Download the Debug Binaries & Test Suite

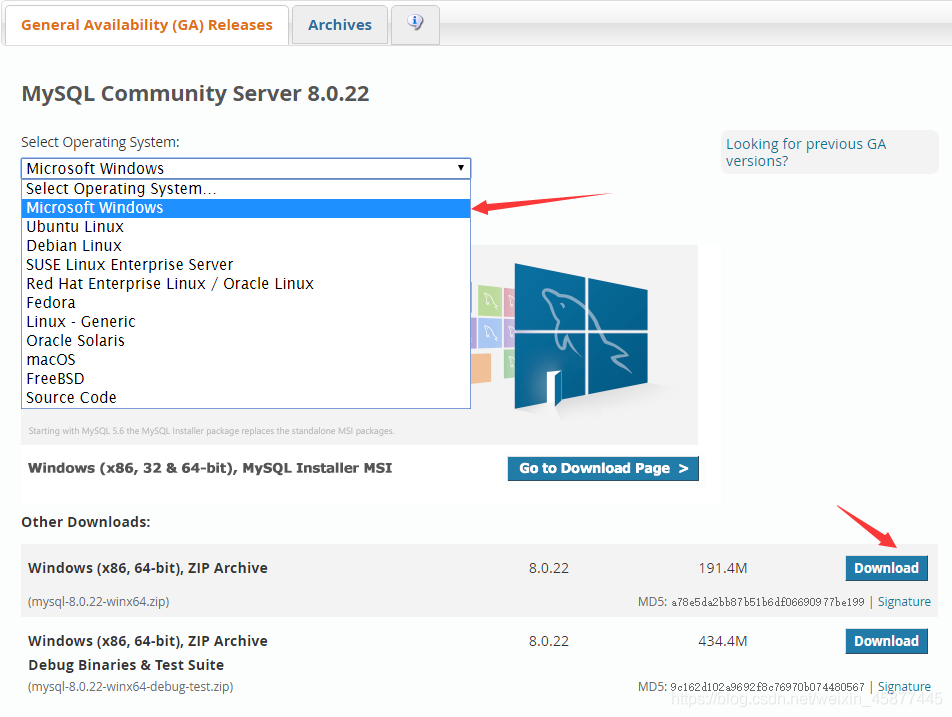coord(886,641)
